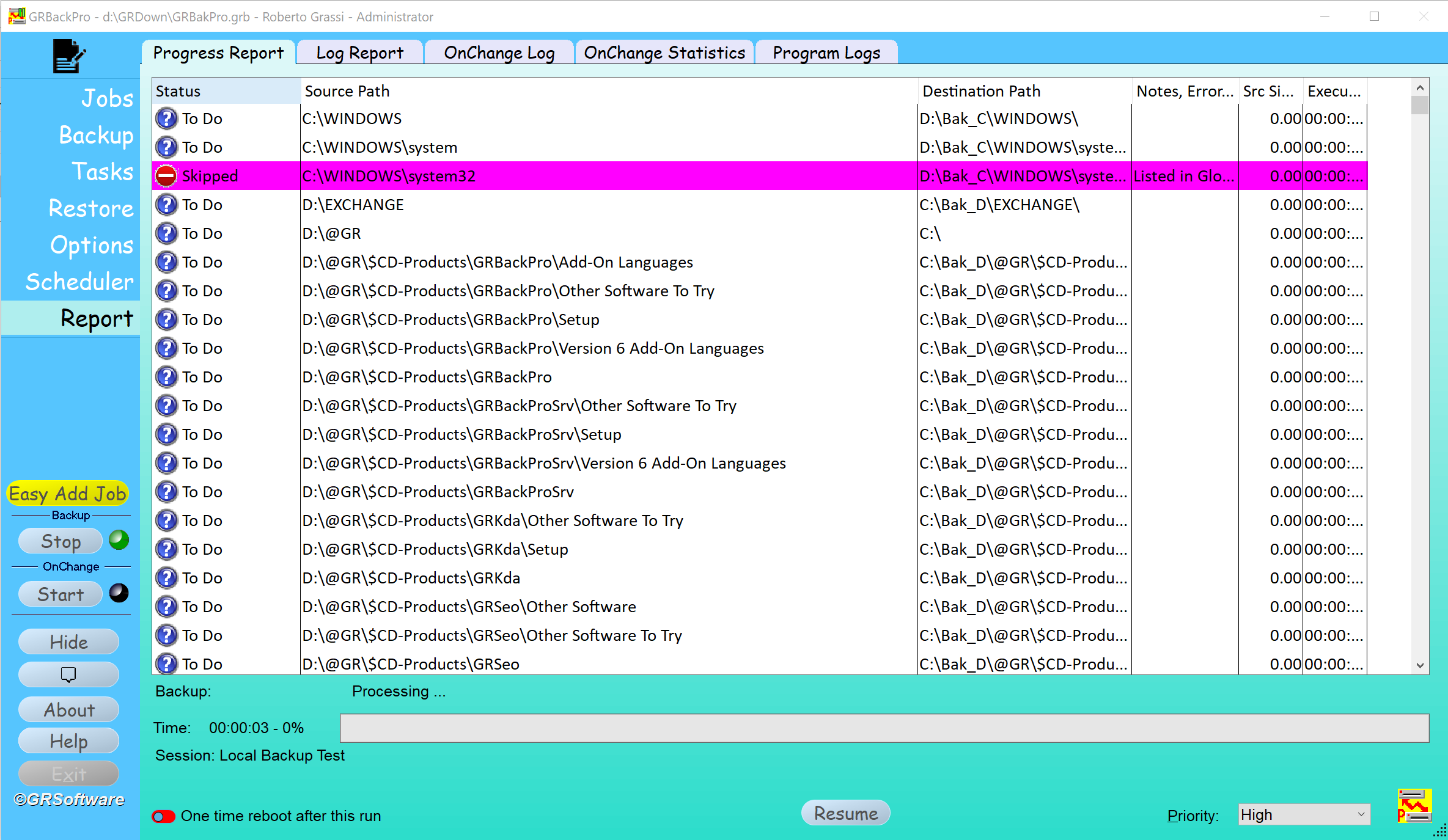This screenshot has width=1448, height=840.
Task: Open Scheduler in the left sidebar
Action: click(x=79, y=282)
